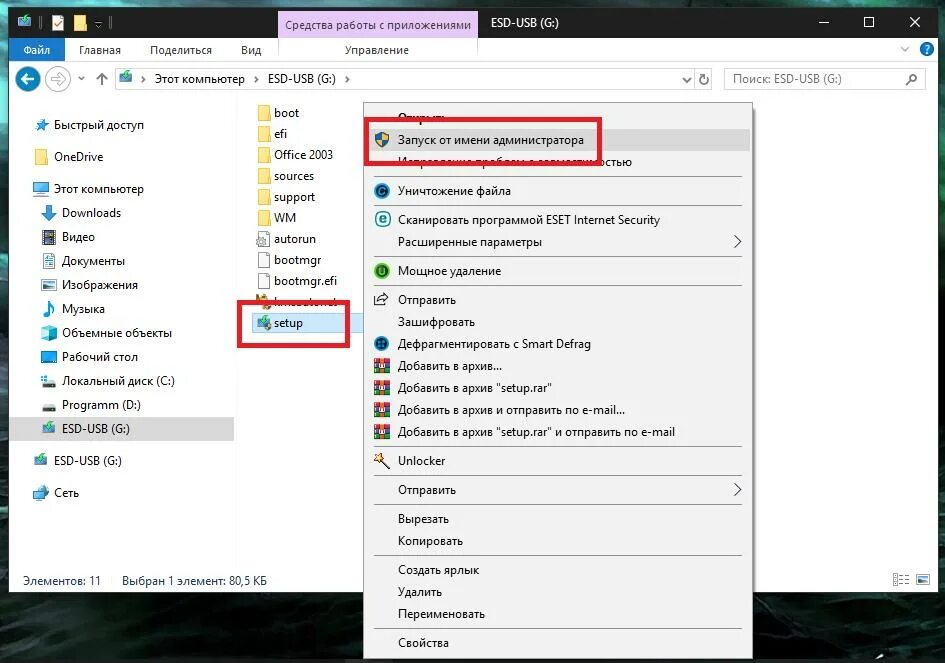Screen dimensions: 945x663
Task: Click the Properties quick access toolbar icon
Action: tap(58, 23)
